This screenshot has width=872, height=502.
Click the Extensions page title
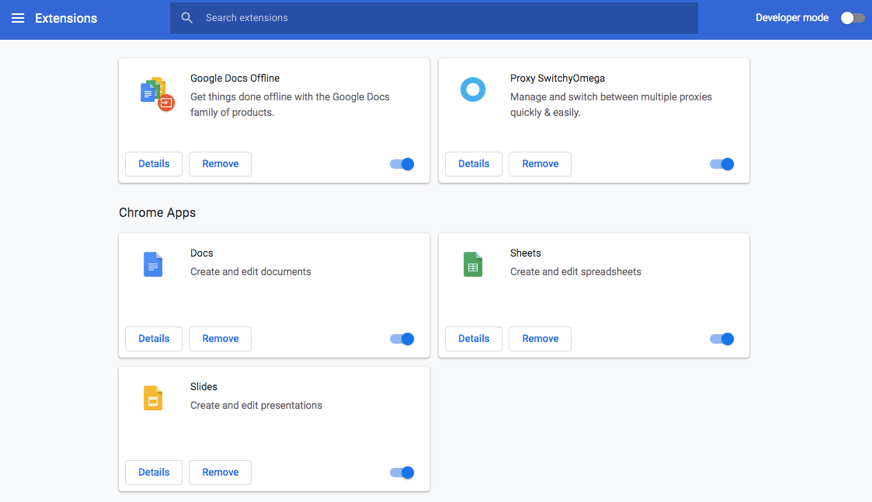(66, 18)
